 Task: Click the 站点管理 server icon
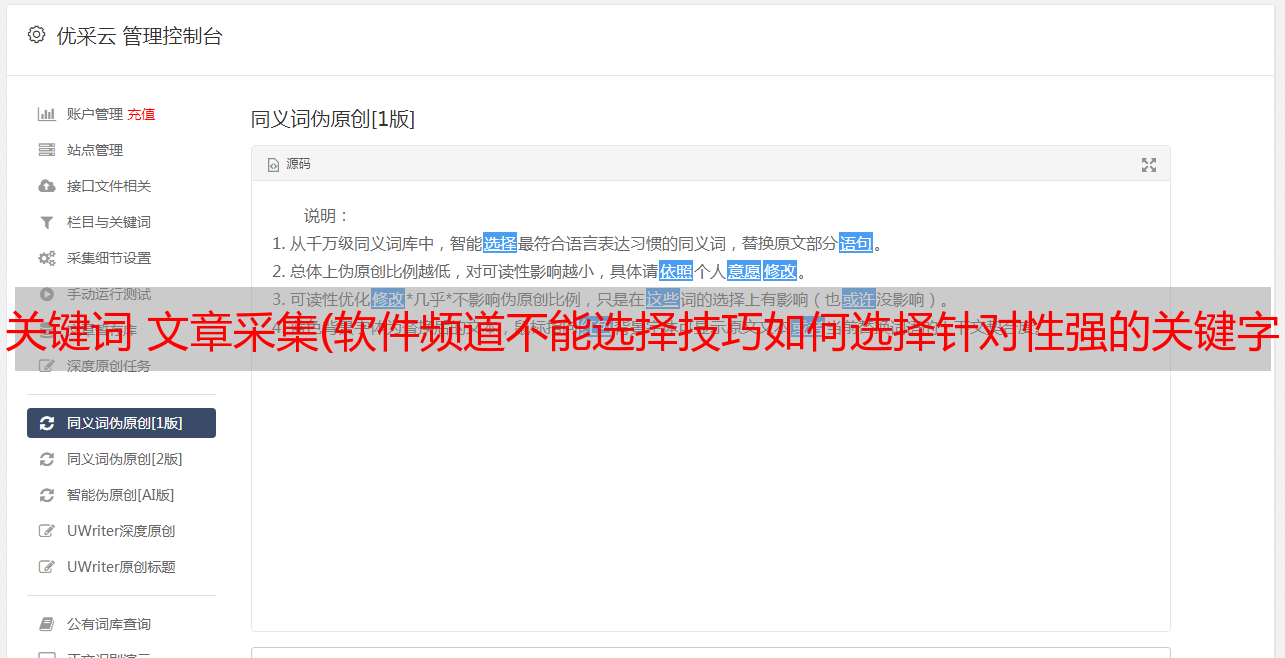[46, 150]
